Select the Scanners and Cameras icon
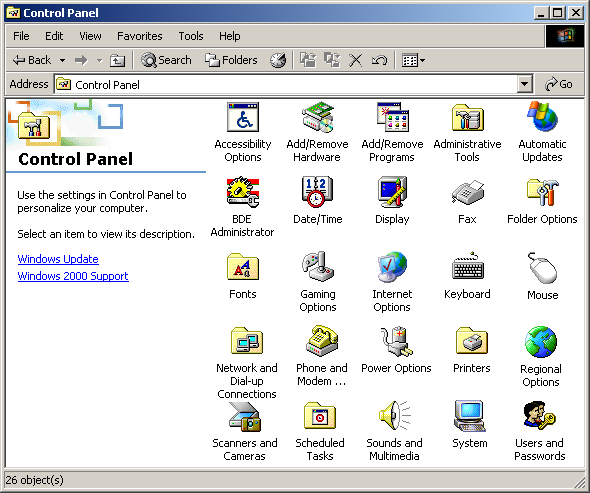590x493 pixels. pos(245,417)
